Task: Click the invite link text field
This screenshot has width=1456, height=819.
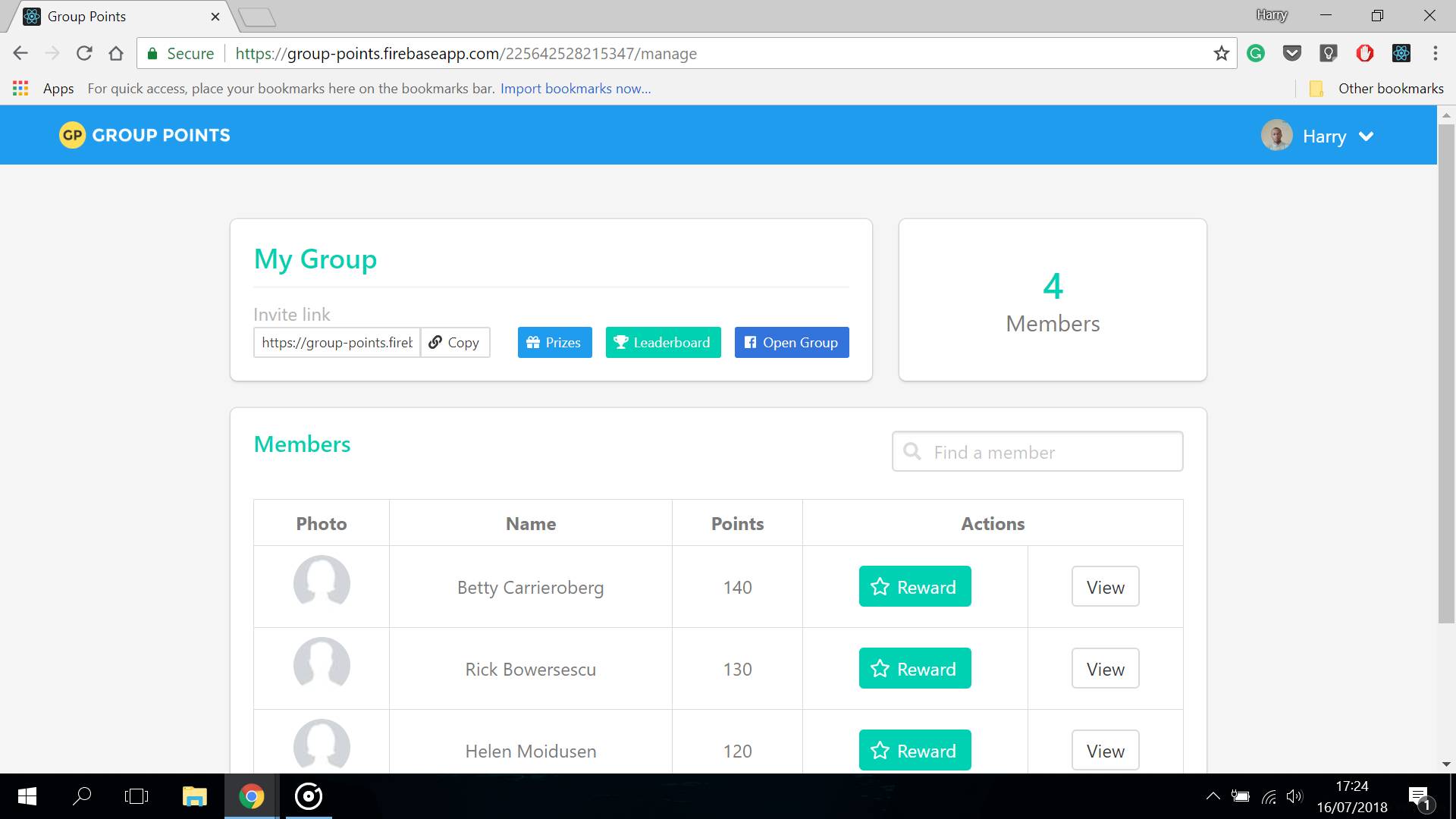Action: [337, 343]
